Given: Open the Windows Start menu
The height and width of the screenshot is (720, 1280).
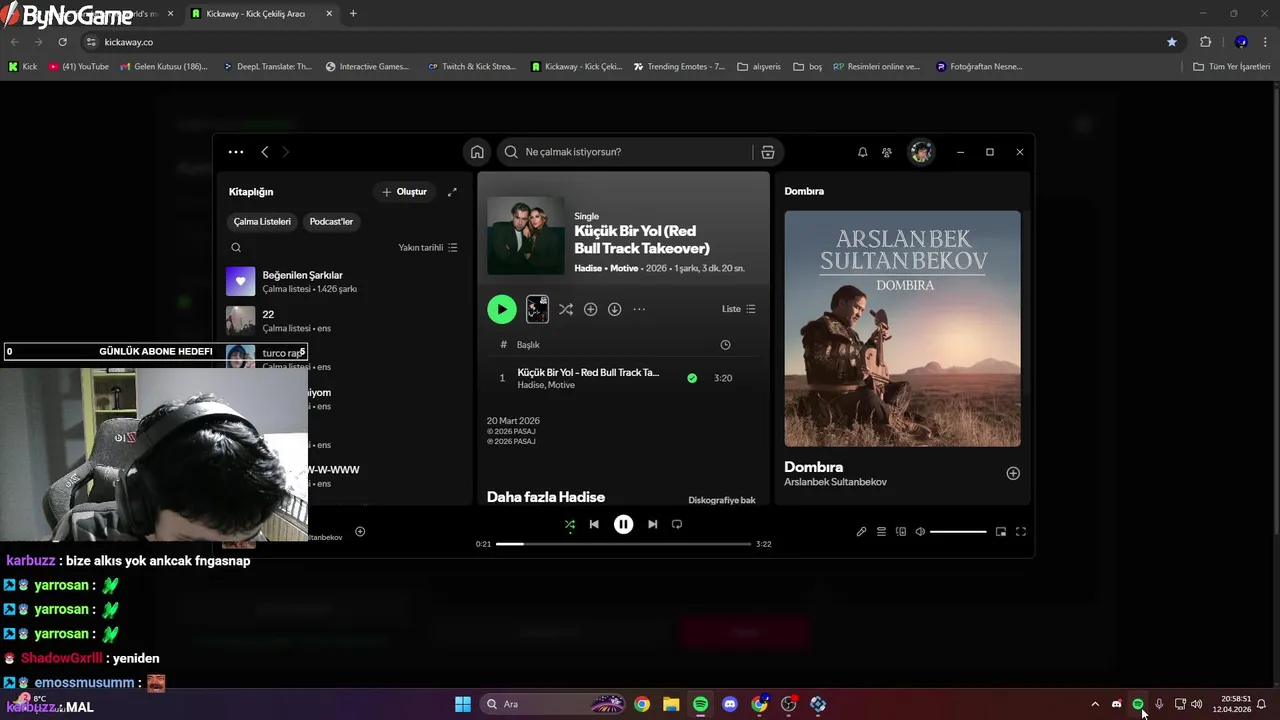Looking at the screenshot, I should point(463,704).
